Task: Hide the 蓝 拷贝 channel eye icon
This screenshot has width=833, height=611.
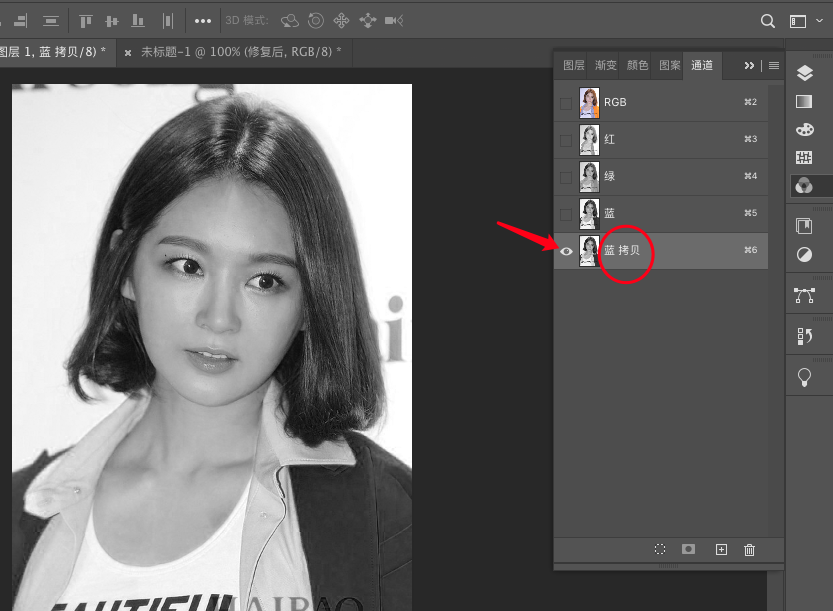Action: [x=566, y=251]
